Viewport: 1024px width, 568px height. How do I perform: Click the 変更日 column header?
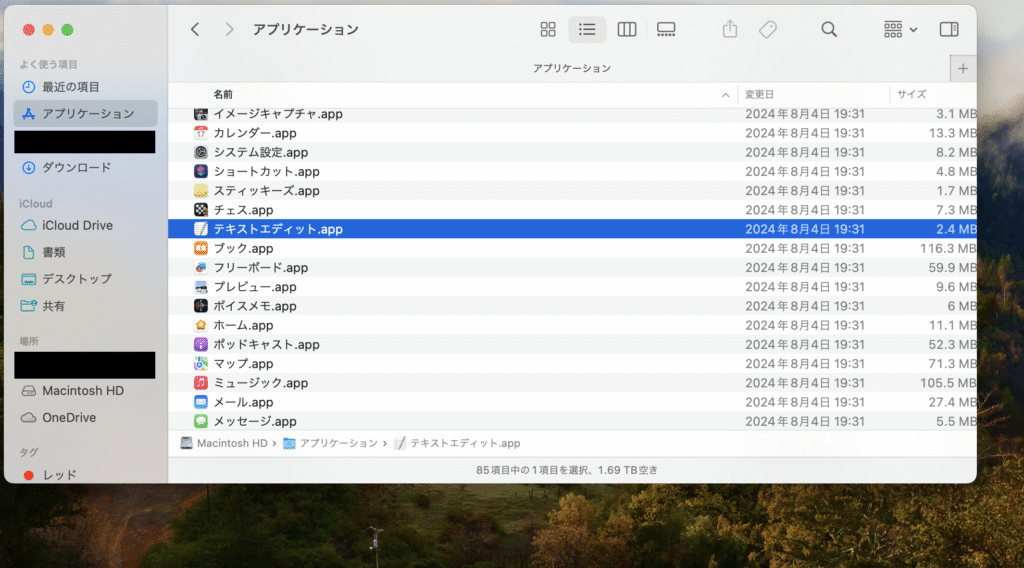760,94
